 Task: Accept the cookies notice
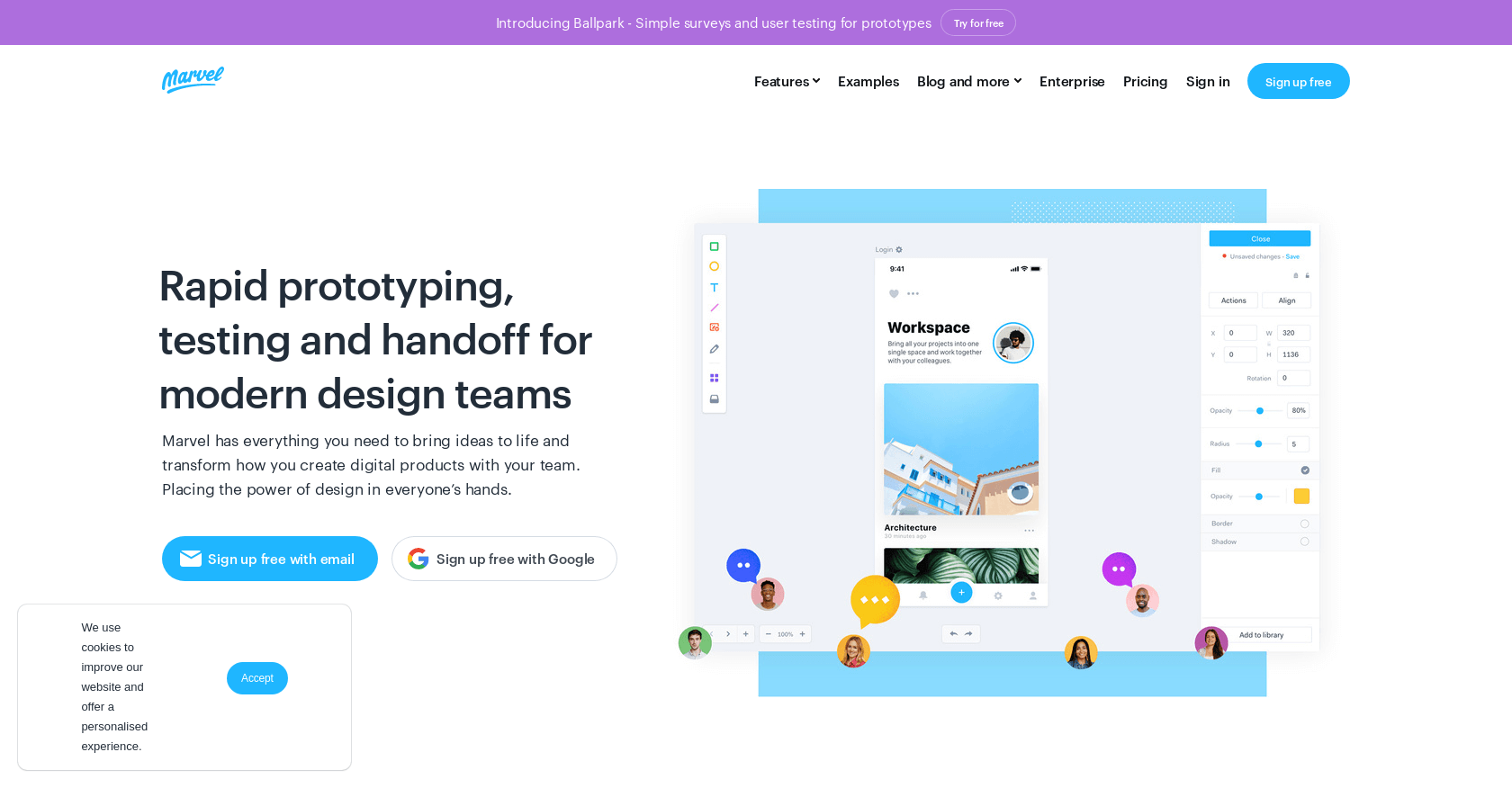click(257, 678)
